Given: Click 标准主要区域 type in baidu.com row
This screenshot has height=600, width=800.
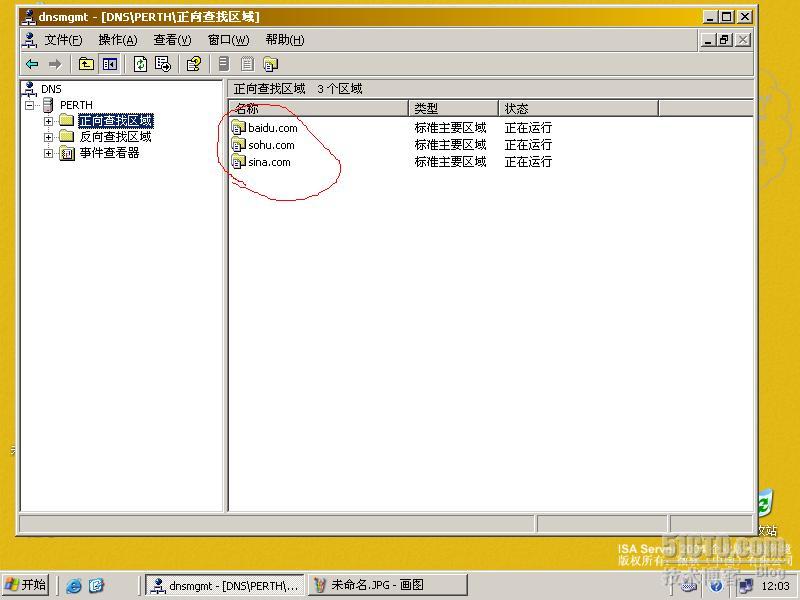Looking at the screenshot, I should click(451, 128).
